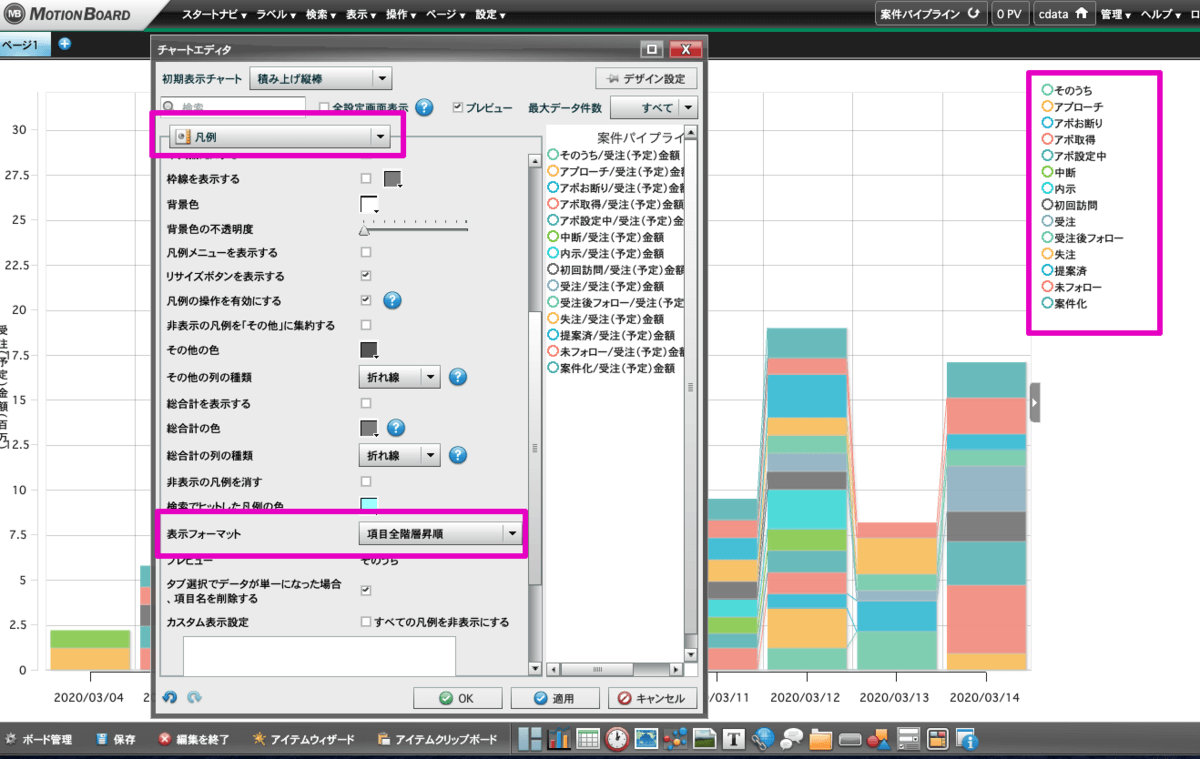
Task: Insert an image item from toolbar
Action: click(704, 740)
